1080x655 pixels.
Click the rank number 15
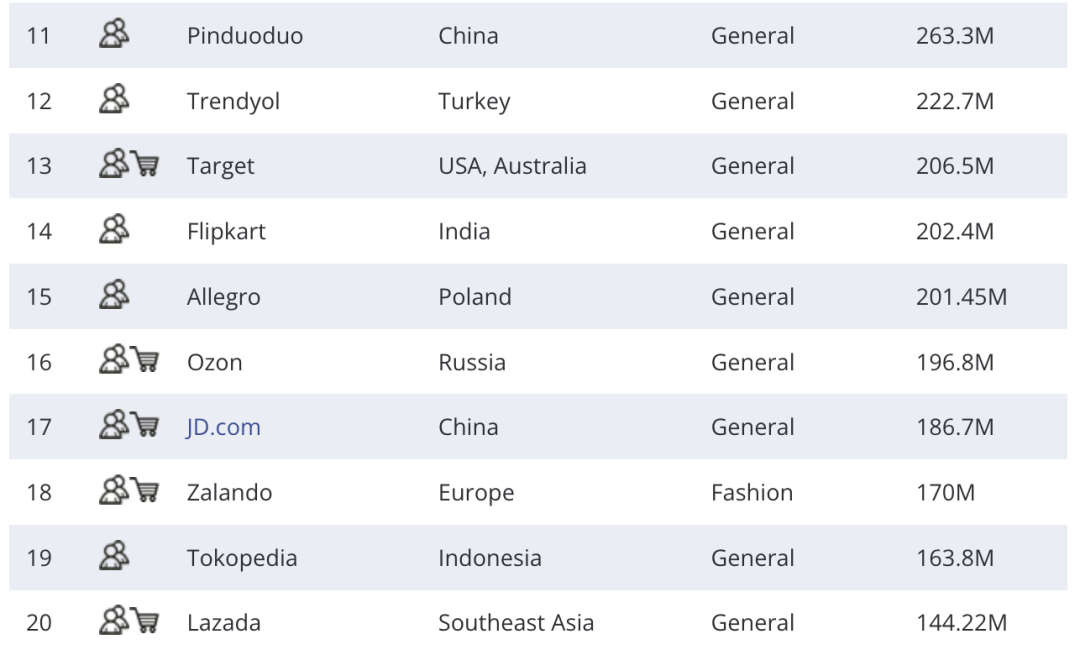pyautogui.click(x=39, y=297)
